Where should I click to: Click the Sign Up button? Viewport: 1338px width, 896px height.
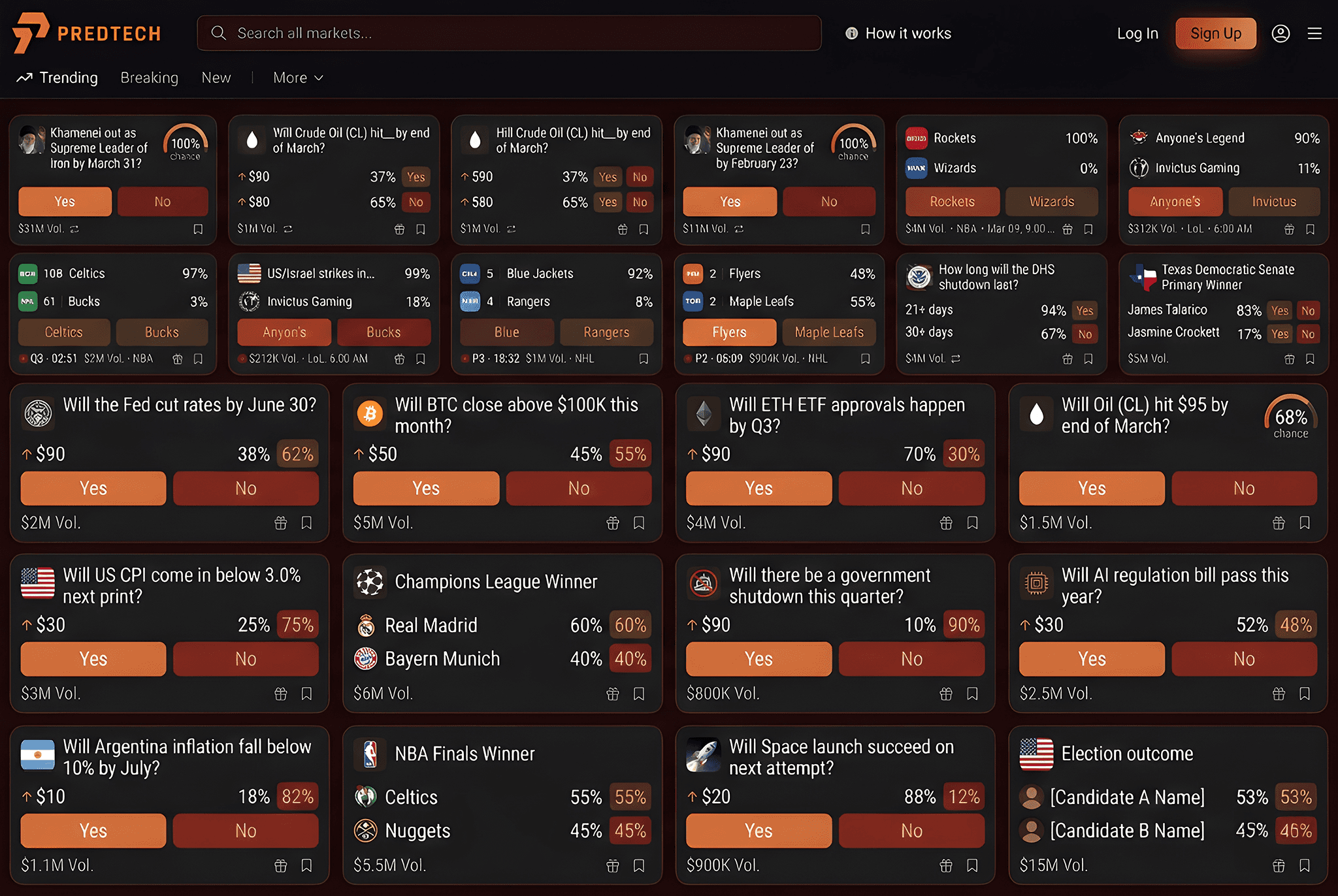pyautogui.click(x=1215, y=33)
